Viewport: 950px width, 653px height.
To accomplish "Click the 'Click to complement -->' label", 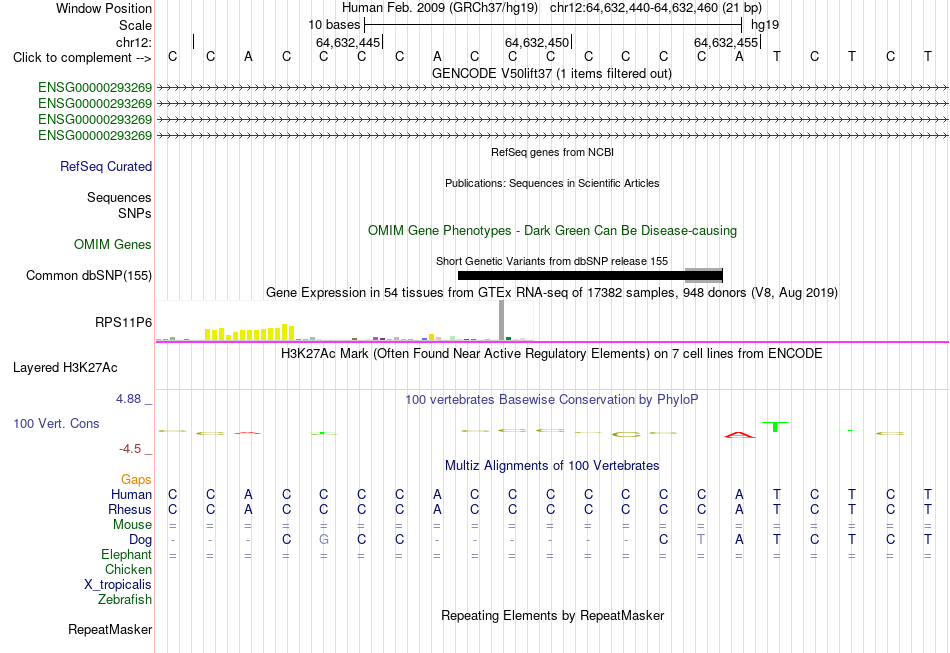I will point(82,58).
